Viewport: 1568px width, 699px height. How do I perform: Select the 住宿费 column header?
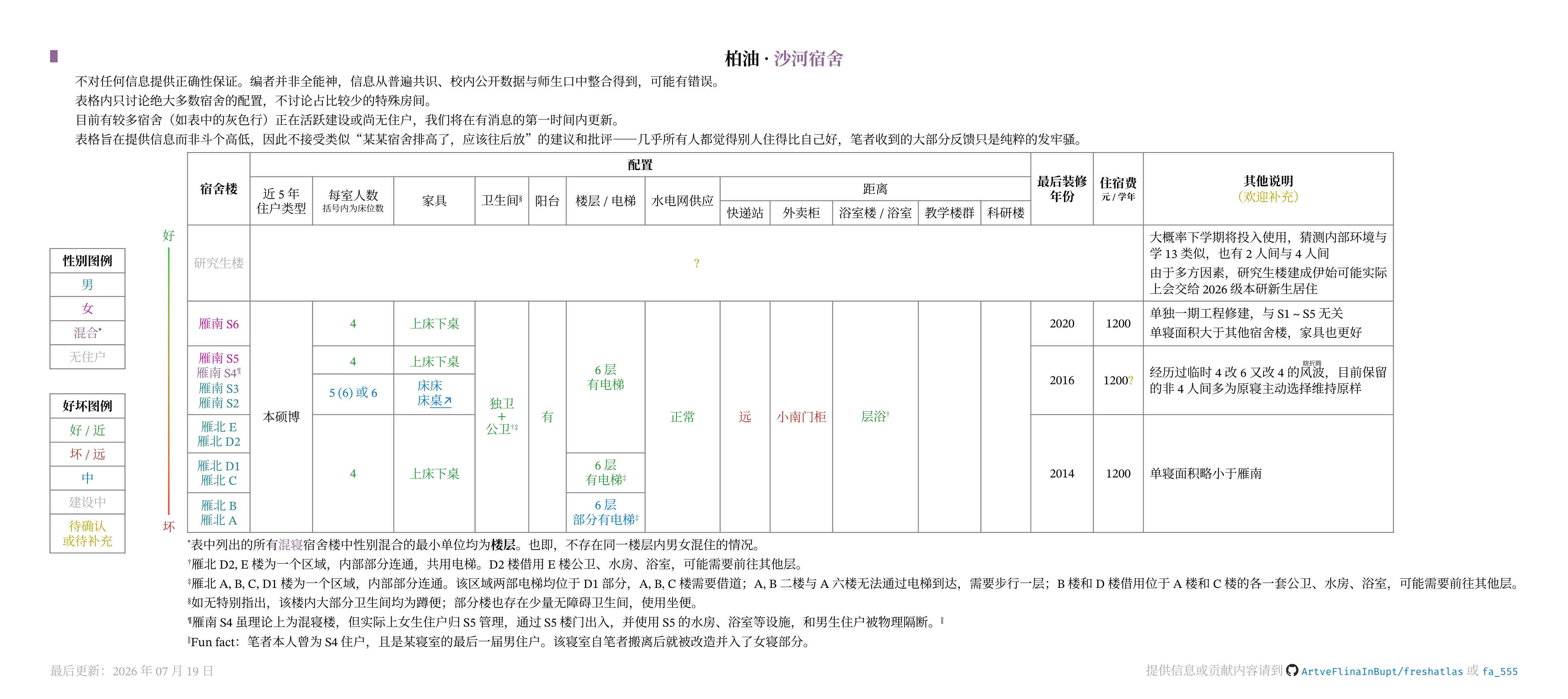point(1118,188)
